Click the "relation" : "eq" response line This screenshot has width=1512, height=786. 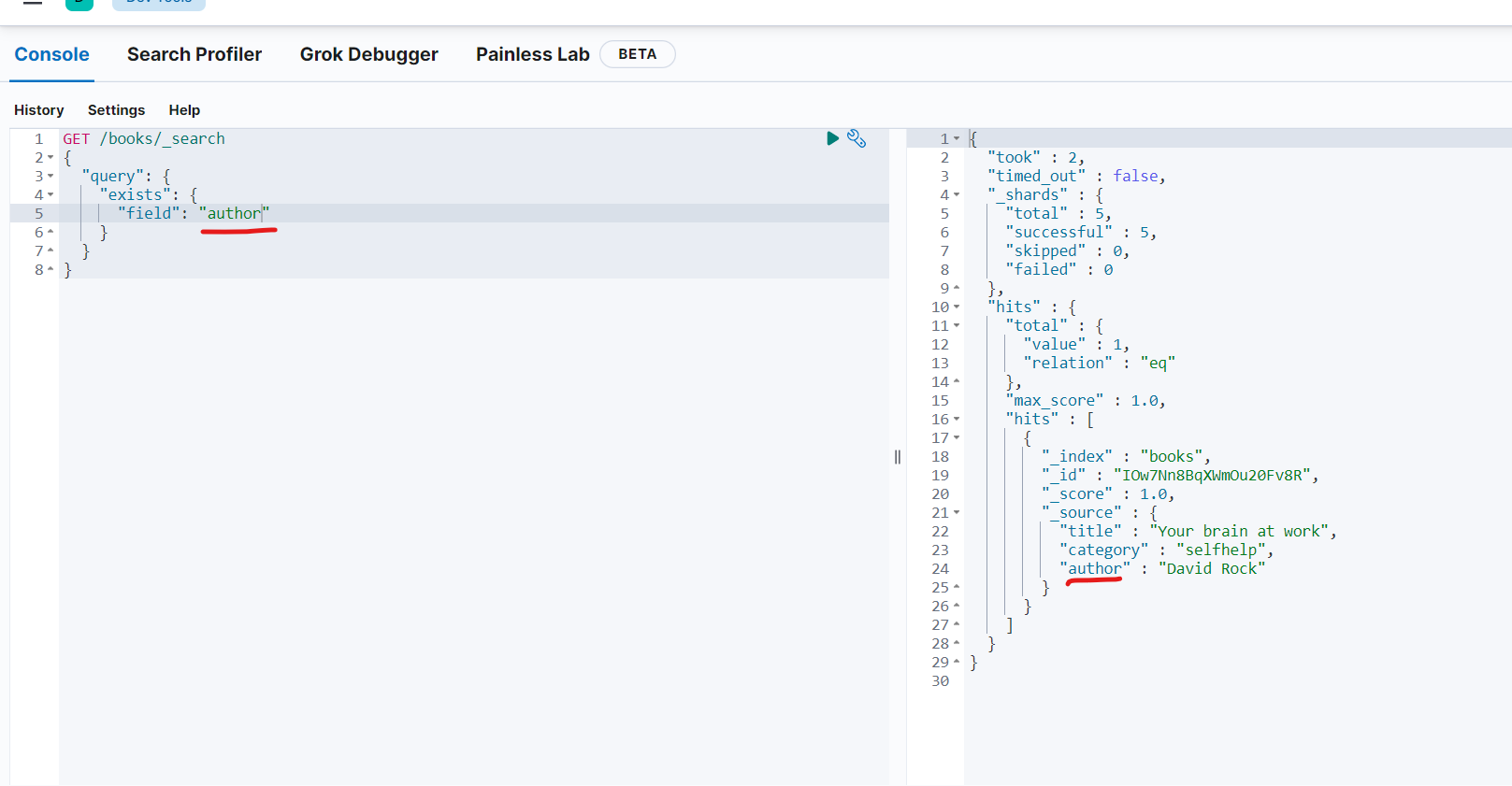click(x=1099, y=363)
